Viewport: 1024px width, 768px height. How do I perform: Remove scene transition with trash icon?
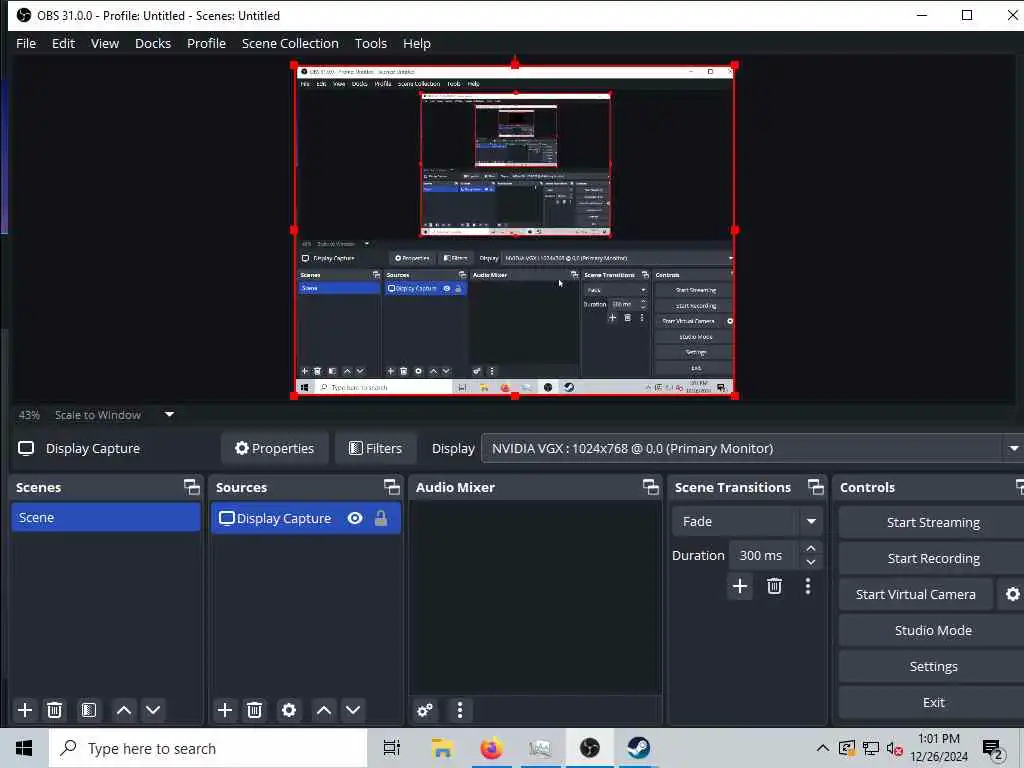point(775,586)
